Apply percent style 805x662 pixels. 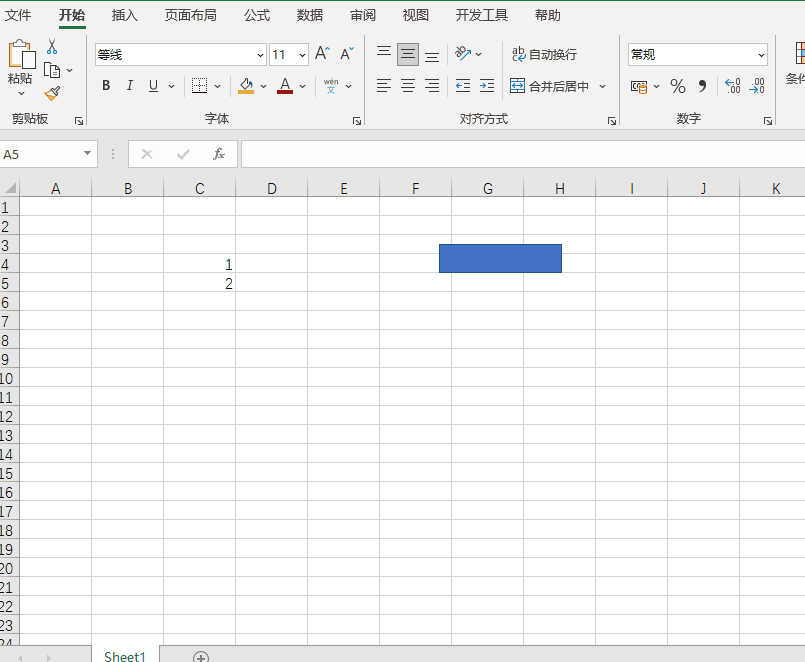click(x=678, y=86)
